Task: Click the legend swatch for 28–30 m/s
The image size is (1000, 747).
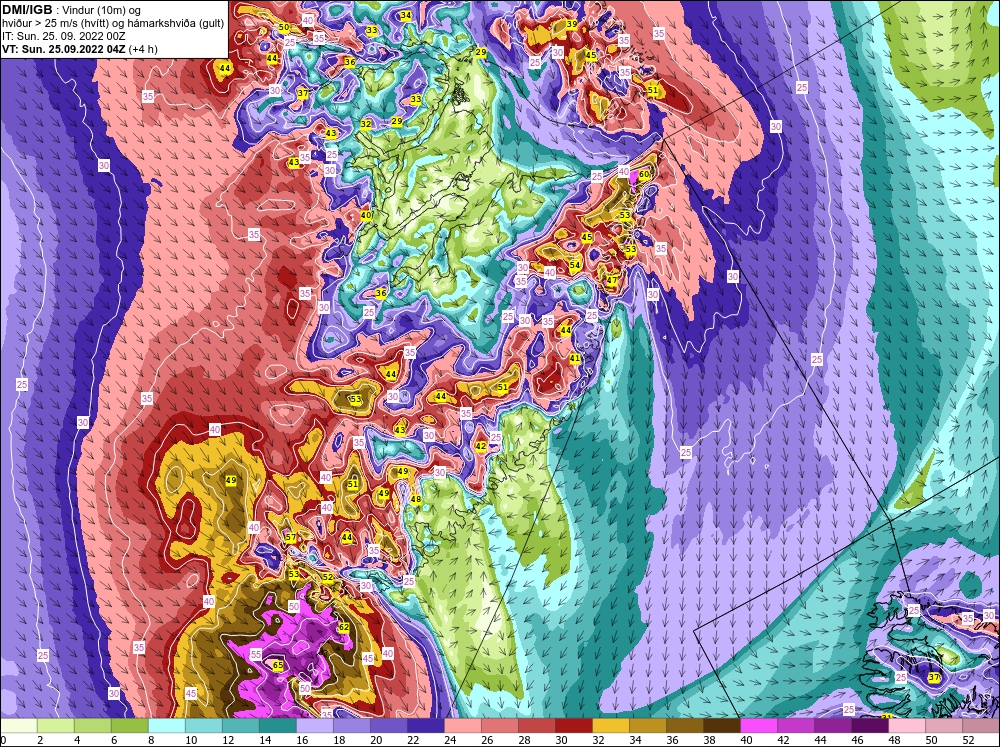Action: [x=537, y=725]
